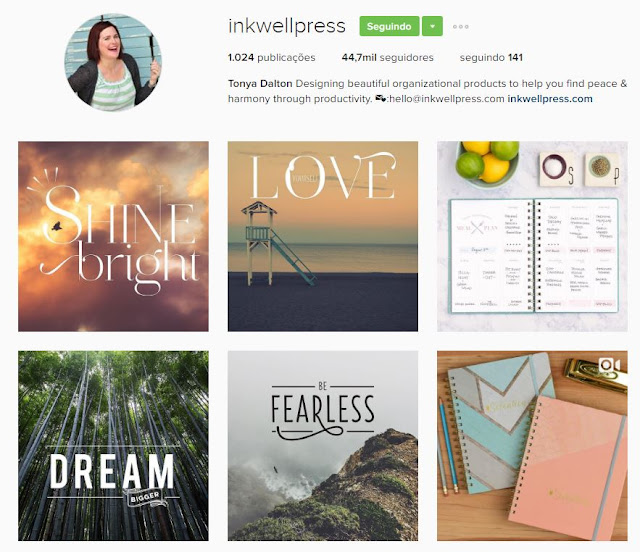Click the 1.024 publicações count
This screenshot has width=640, height=552.
tap(271, 58)
